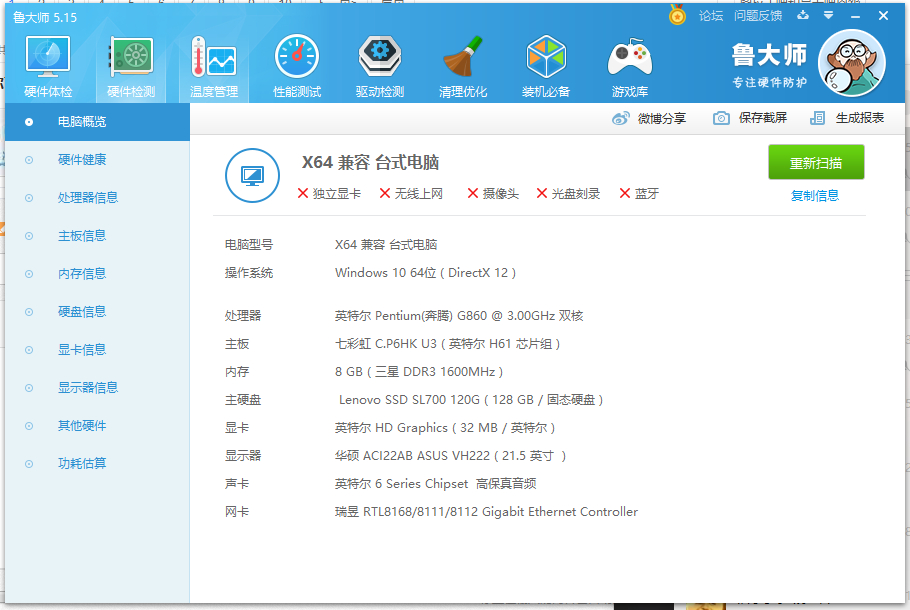The height and width of the screenshot is (610, 910).
Task: Launch the 性能测试 performance benchmark
Action: [297, 66]
